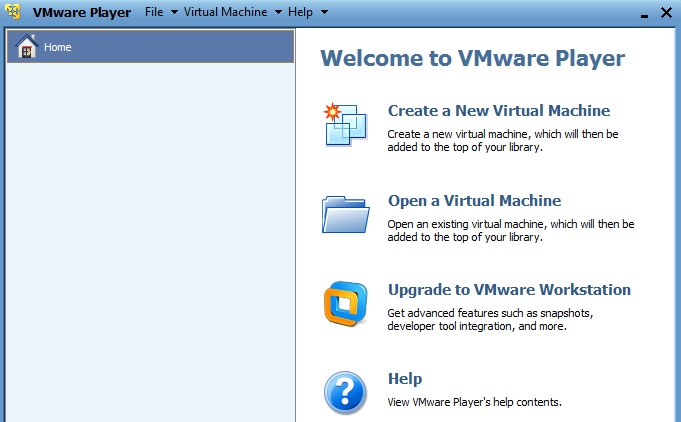Click the VMware Player title text

pyautogui.click(x=82, y=13)
